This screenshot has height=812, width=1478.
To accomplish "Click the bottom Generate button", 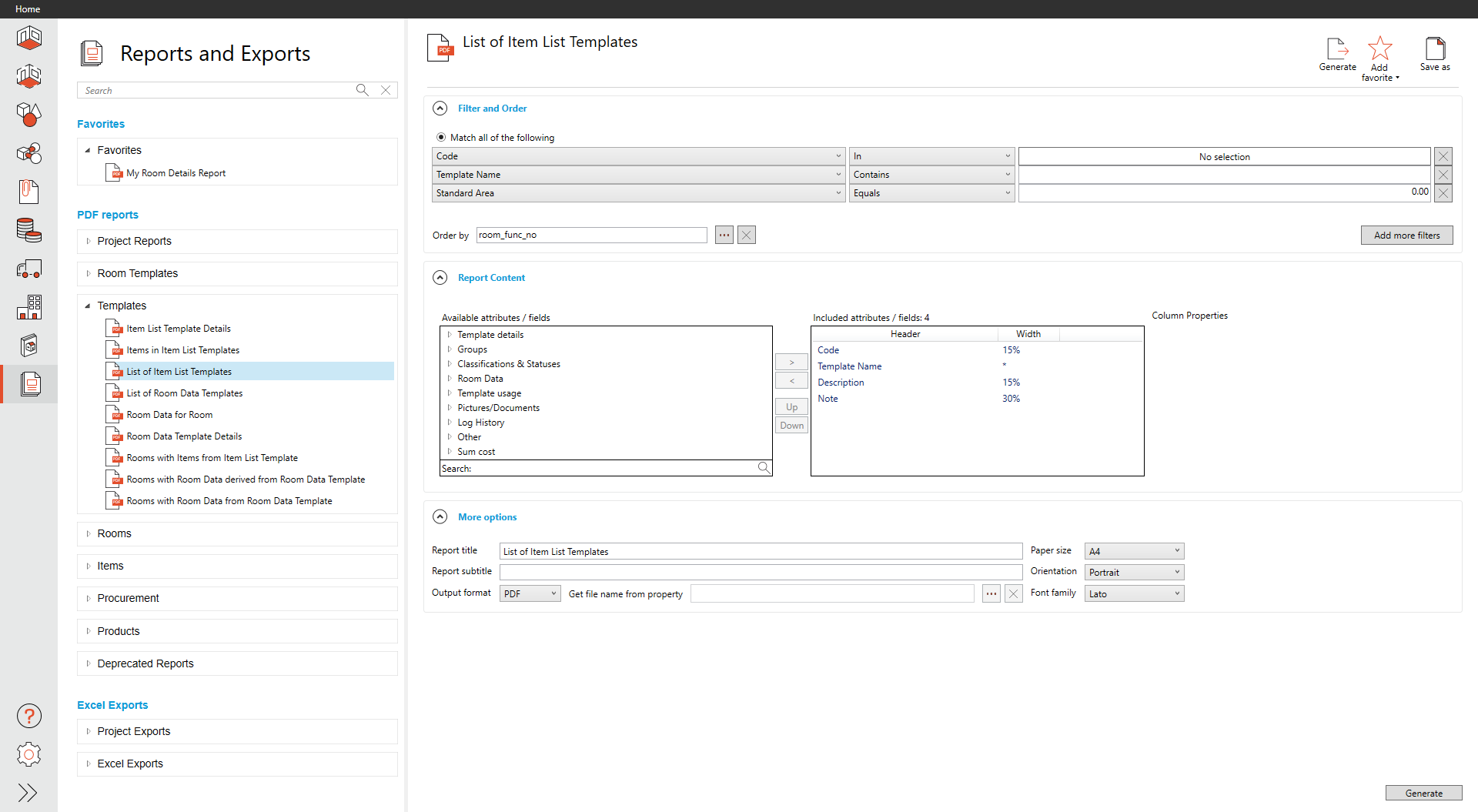I will click(x=1423, y=793).
